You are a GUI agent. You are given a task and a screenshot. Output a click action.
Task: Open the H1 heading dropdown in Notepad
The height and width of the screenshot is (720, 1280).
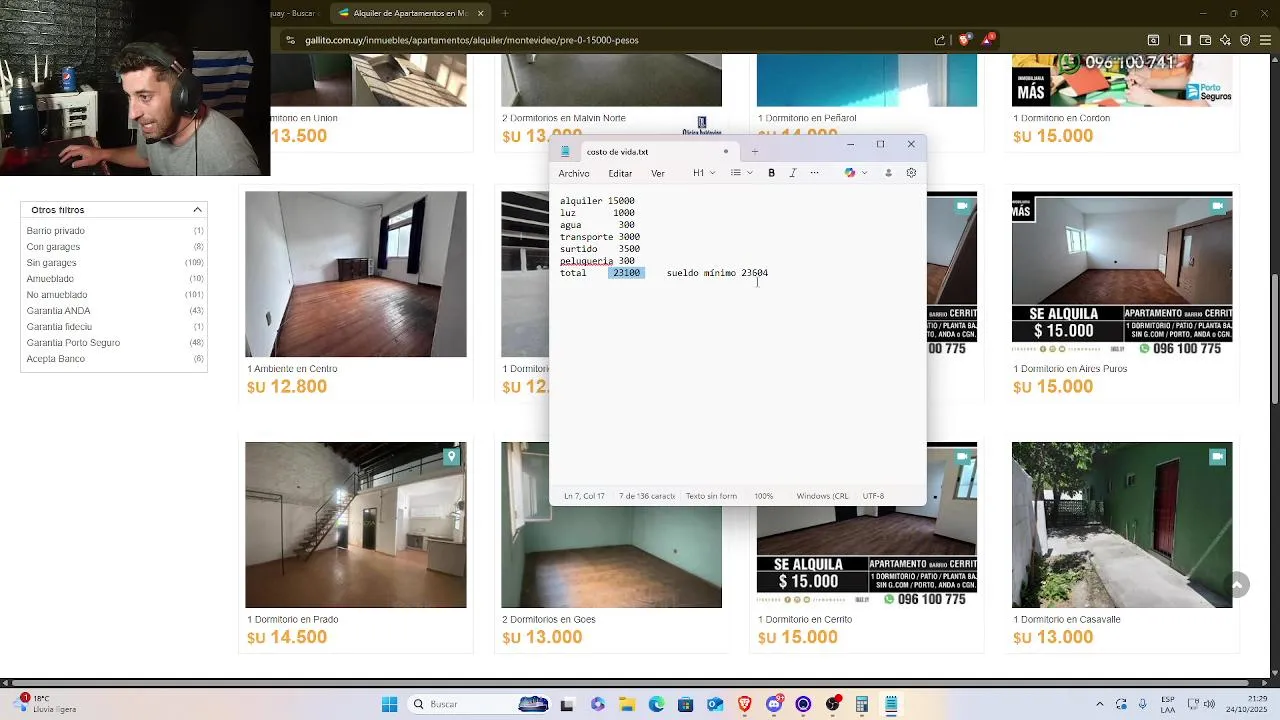point(703,173)
